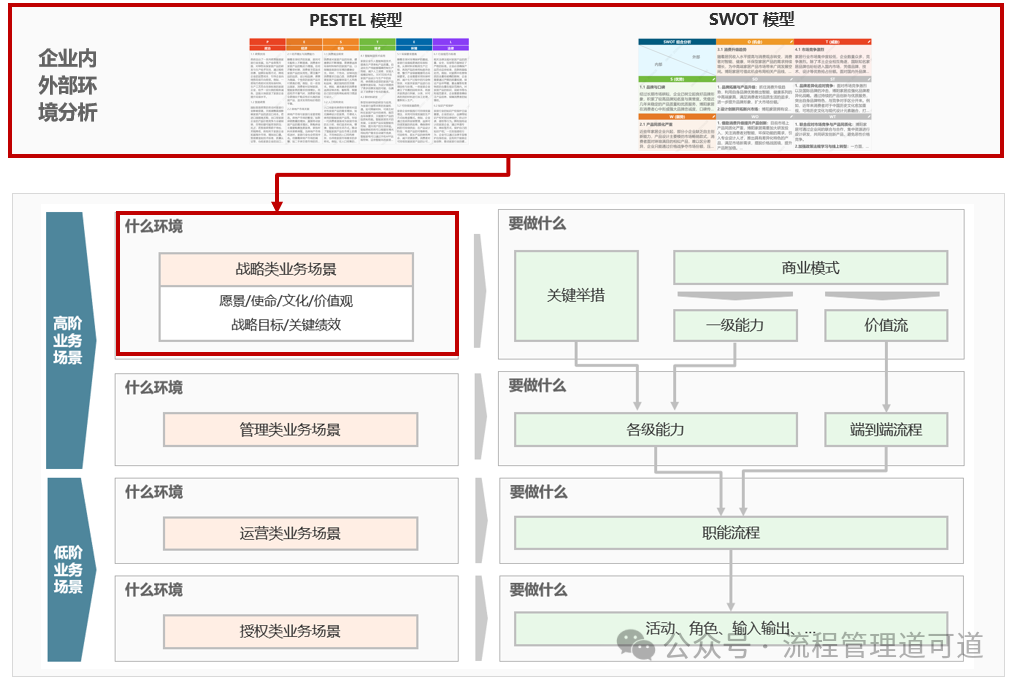Viewport: 1016px width, 687px height.
Task: Open the PESTEL model table thumbnail
Action: (358, 95)
